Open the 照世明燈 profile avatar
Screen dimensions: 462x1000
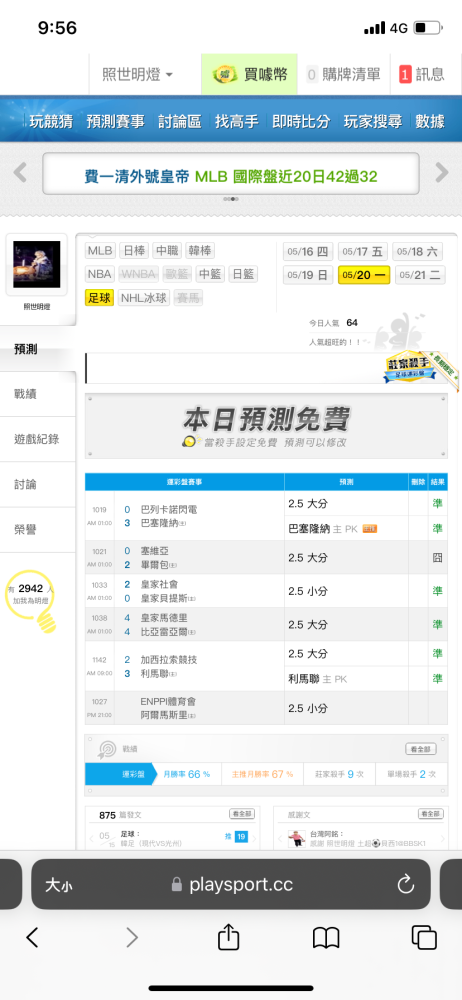[x=36, y=264]
